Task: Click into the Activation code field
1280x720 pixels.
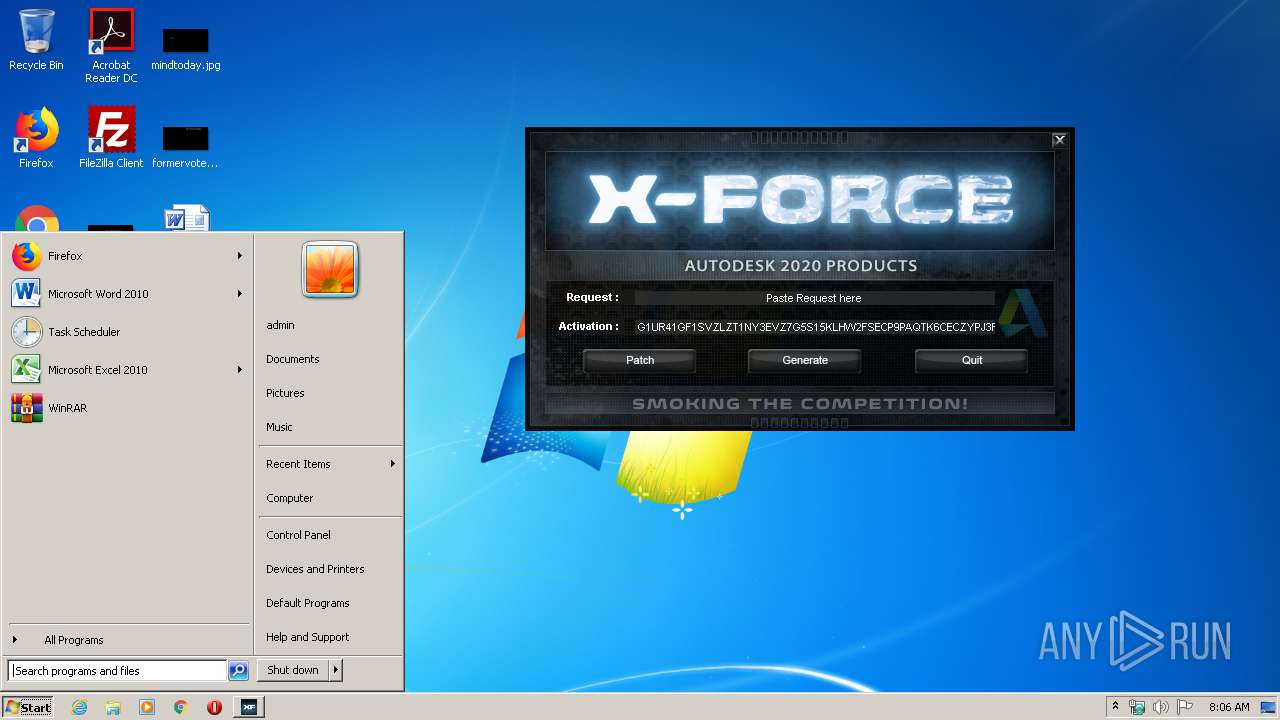Action: tap(816, 327)
